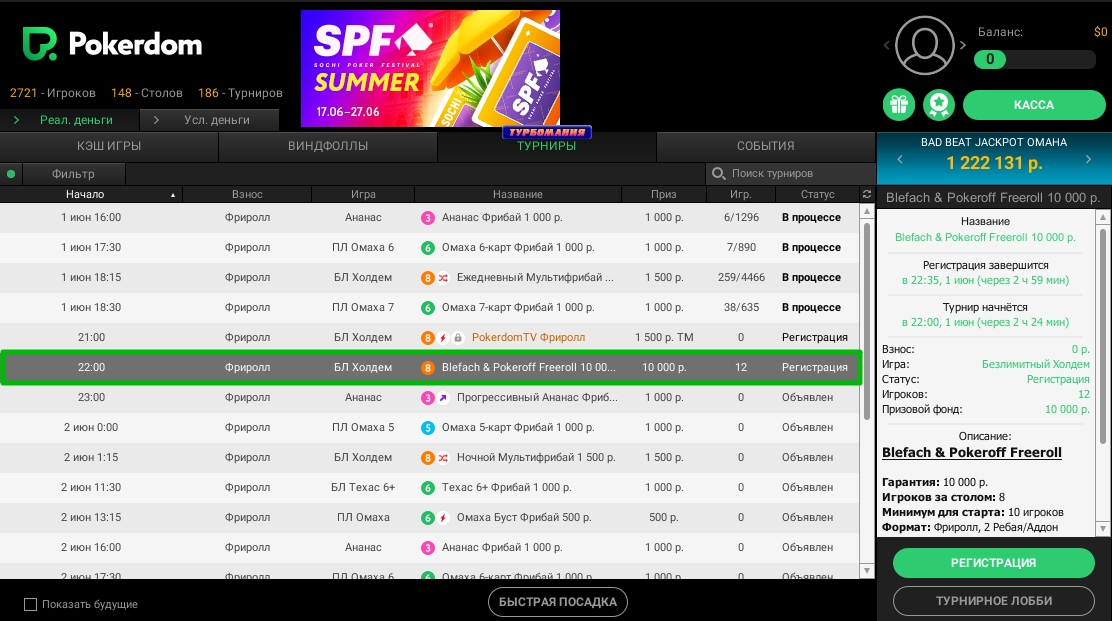Viewport: 1112px width, 621px height.
Task: Sort by Игра column header
Action: [x=363, y=194]
